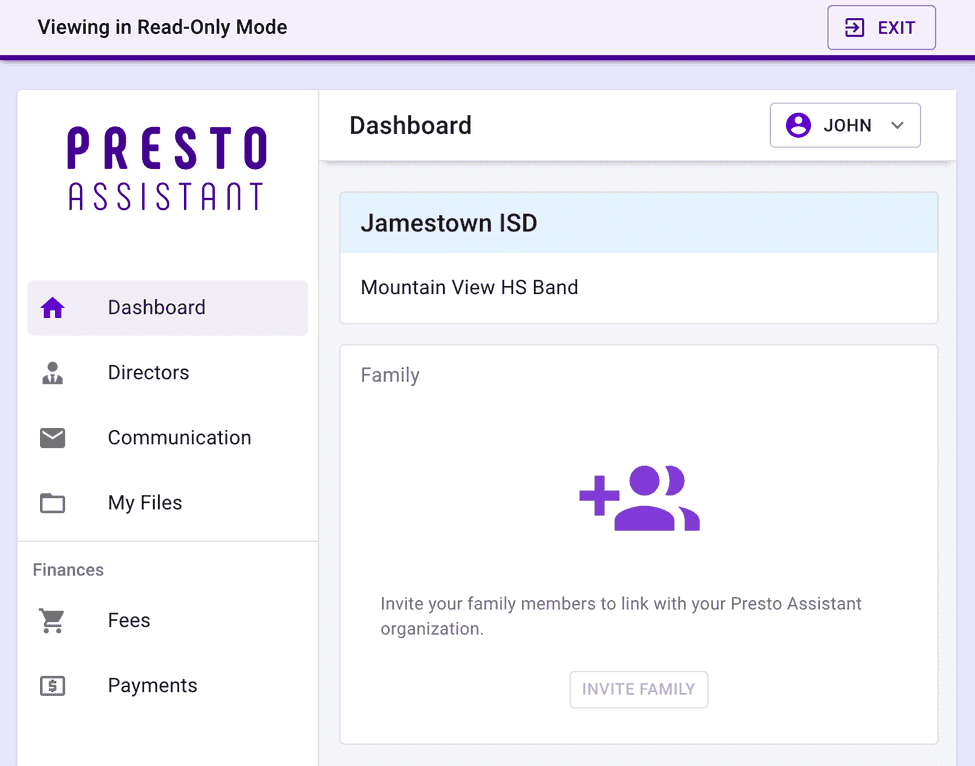975x766 pixels.
Task: Select the Directors person icon
Action: click(52, 373)
